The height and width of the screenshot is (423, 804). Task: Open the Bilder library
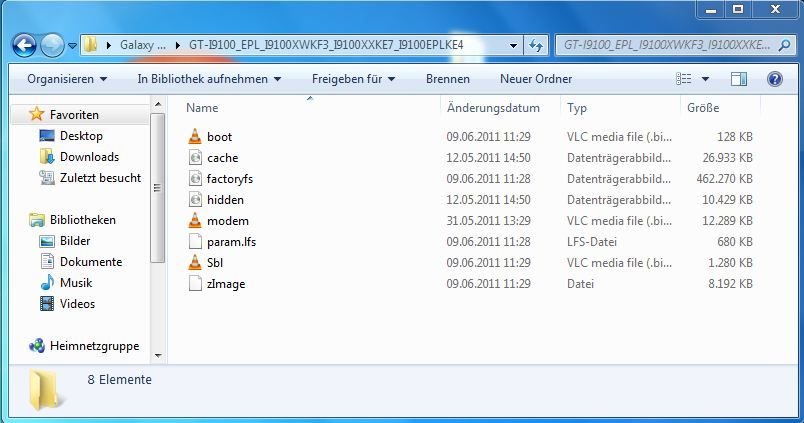tap(75, 241)
